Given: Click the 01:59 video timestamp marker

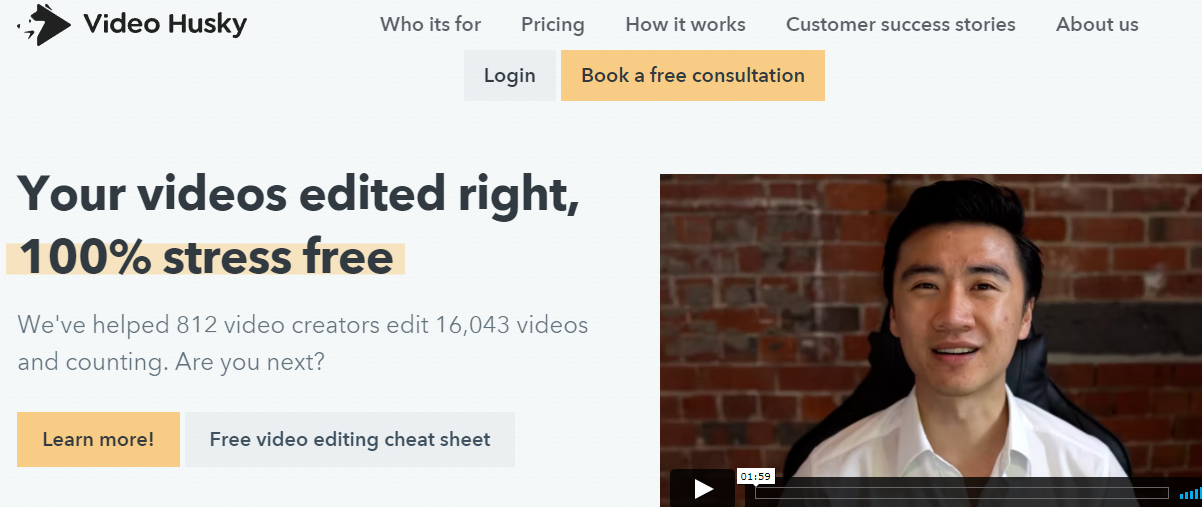Looking at the screenshot, I should point(755,477).
